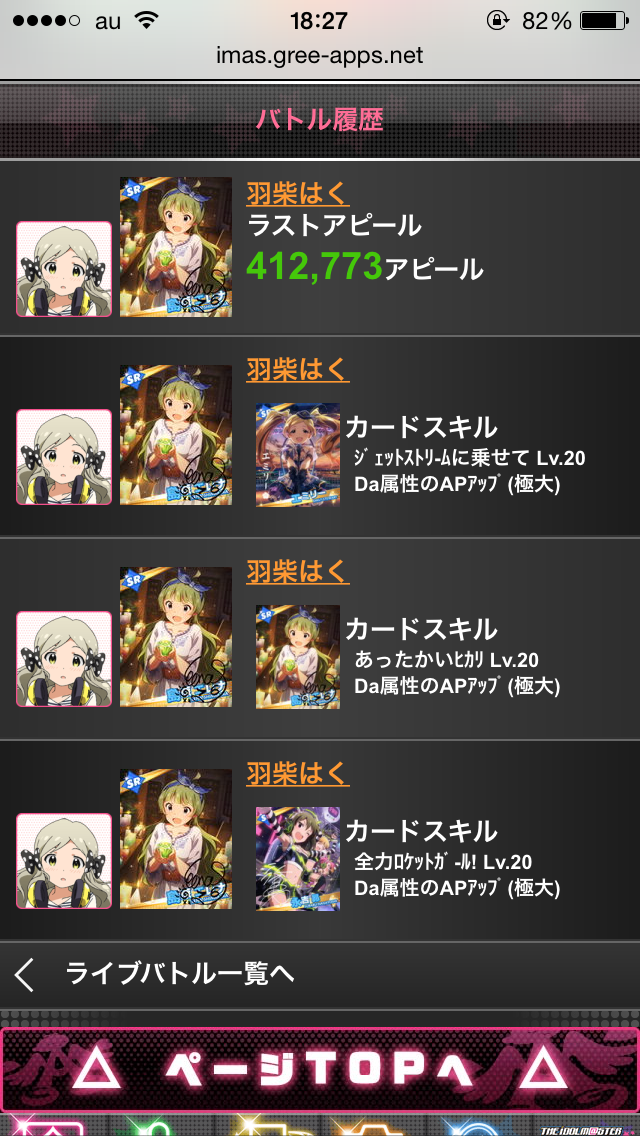Tap the 全力ロケットガール! skill card image
The height and width of the screenshot is (1136, 640).
(298, 859)
